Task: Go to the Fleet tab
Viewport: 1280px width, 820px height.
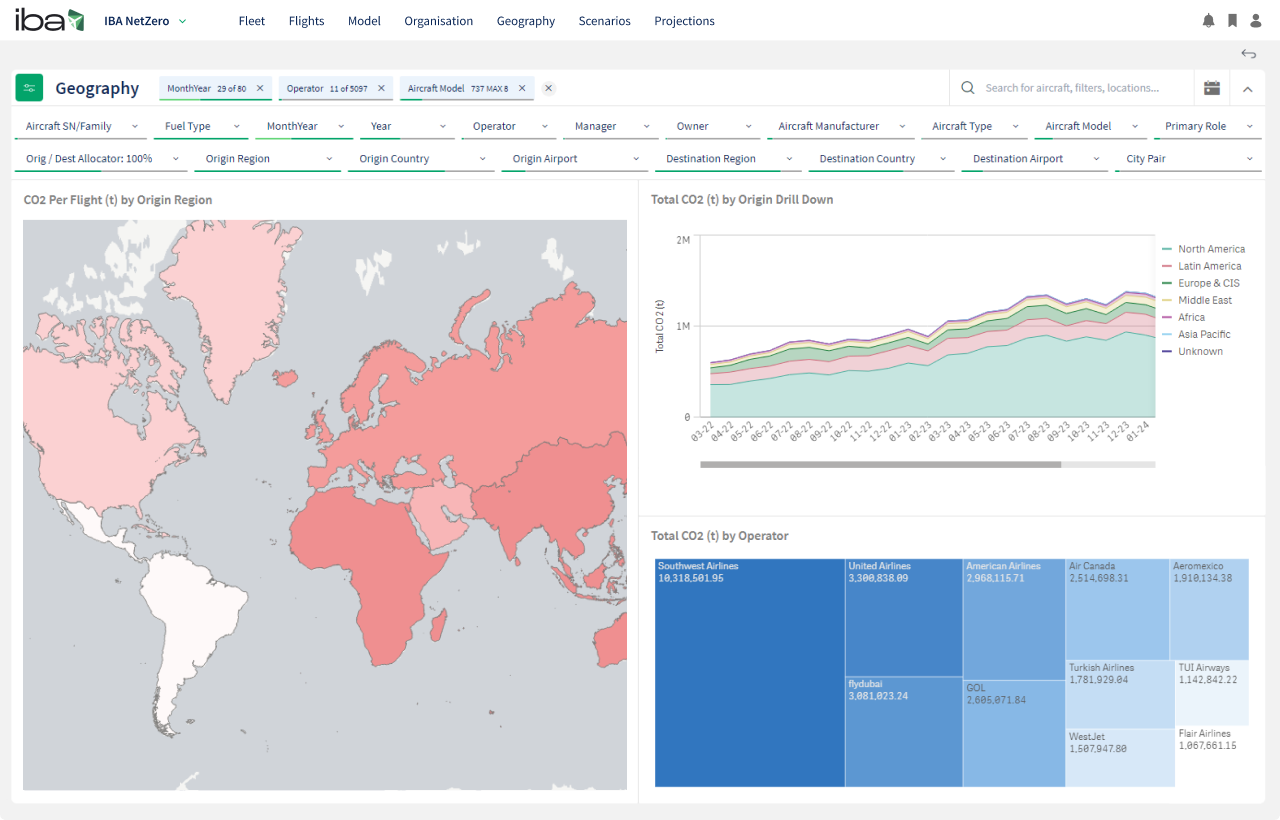Action: (x=252, y=21)
